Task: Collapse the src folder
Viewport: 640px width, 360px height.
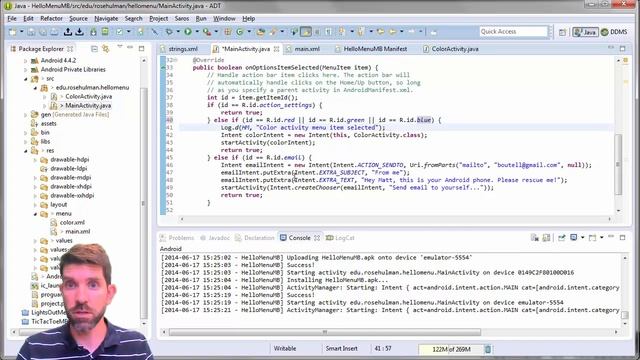Action: pos(26,79)
